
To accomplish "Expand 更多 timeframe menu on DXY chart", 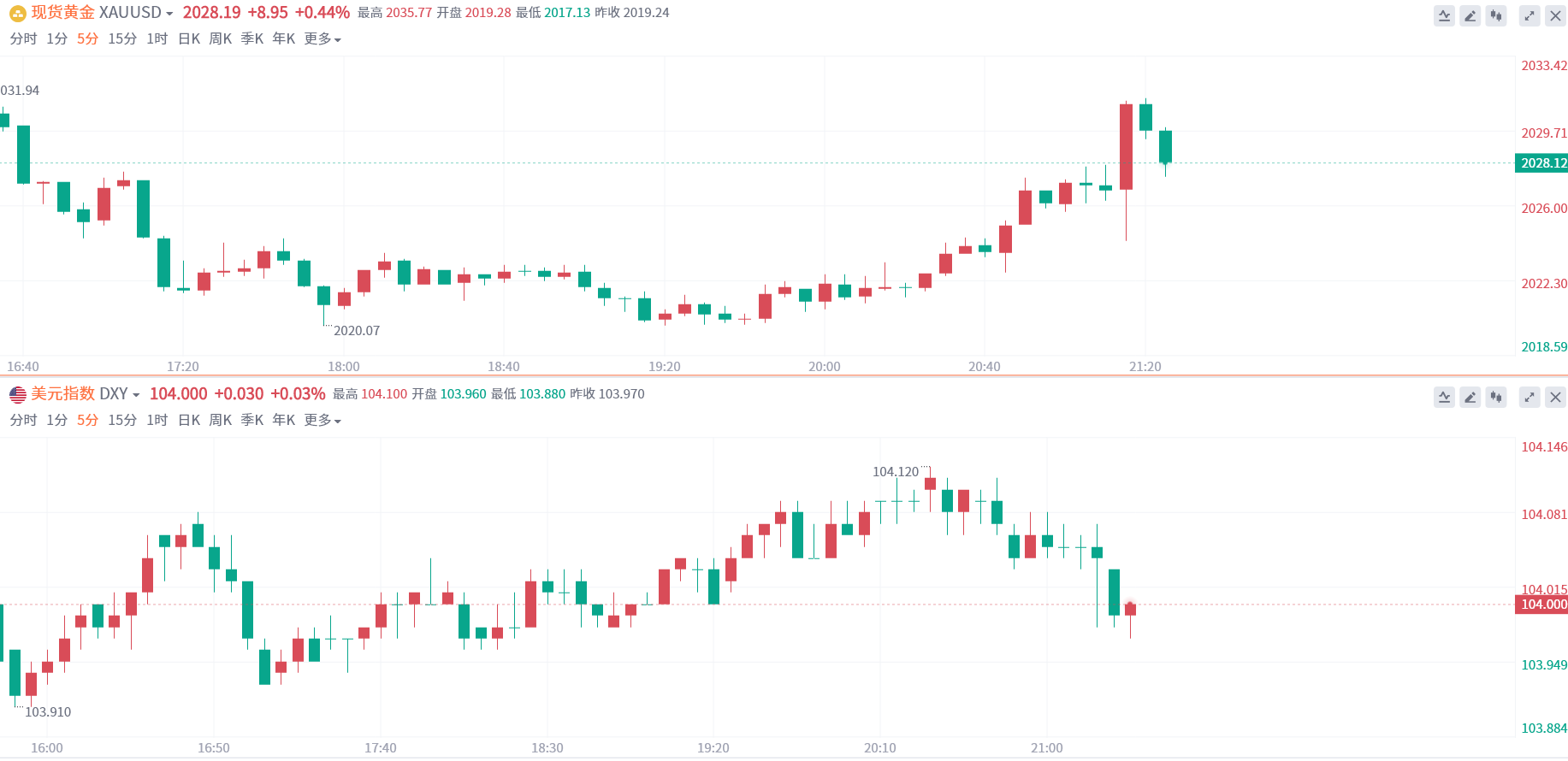I will 322,421.
